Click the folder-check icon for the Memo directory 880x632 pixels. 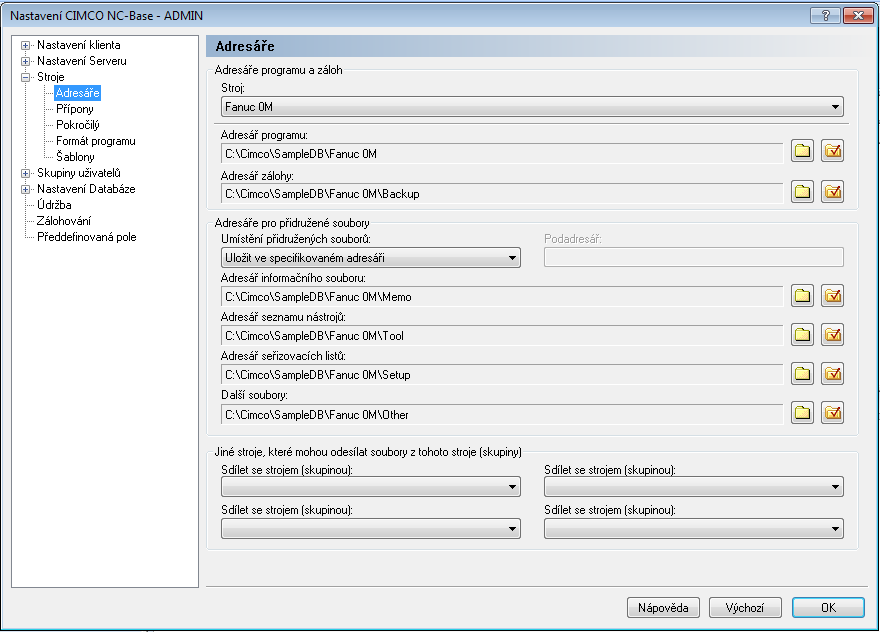(833, 295)
